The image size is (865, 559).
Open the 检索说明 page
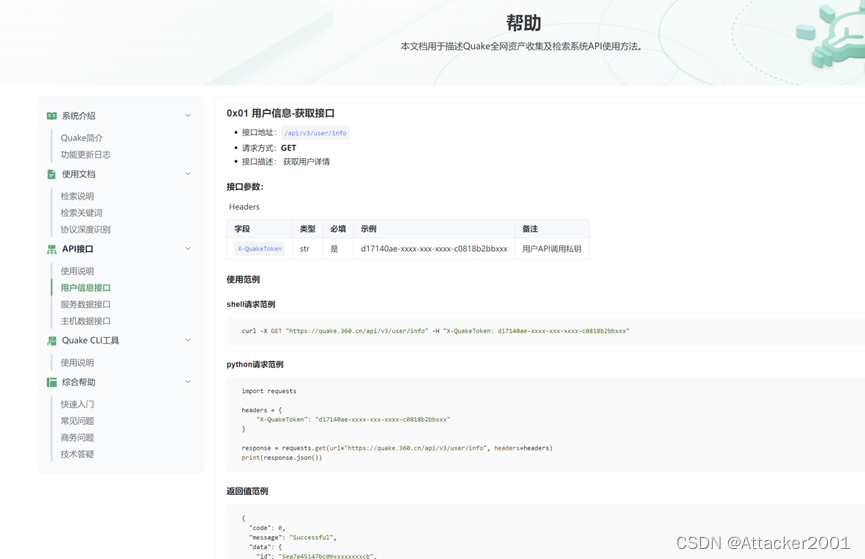tap(77, 196)
